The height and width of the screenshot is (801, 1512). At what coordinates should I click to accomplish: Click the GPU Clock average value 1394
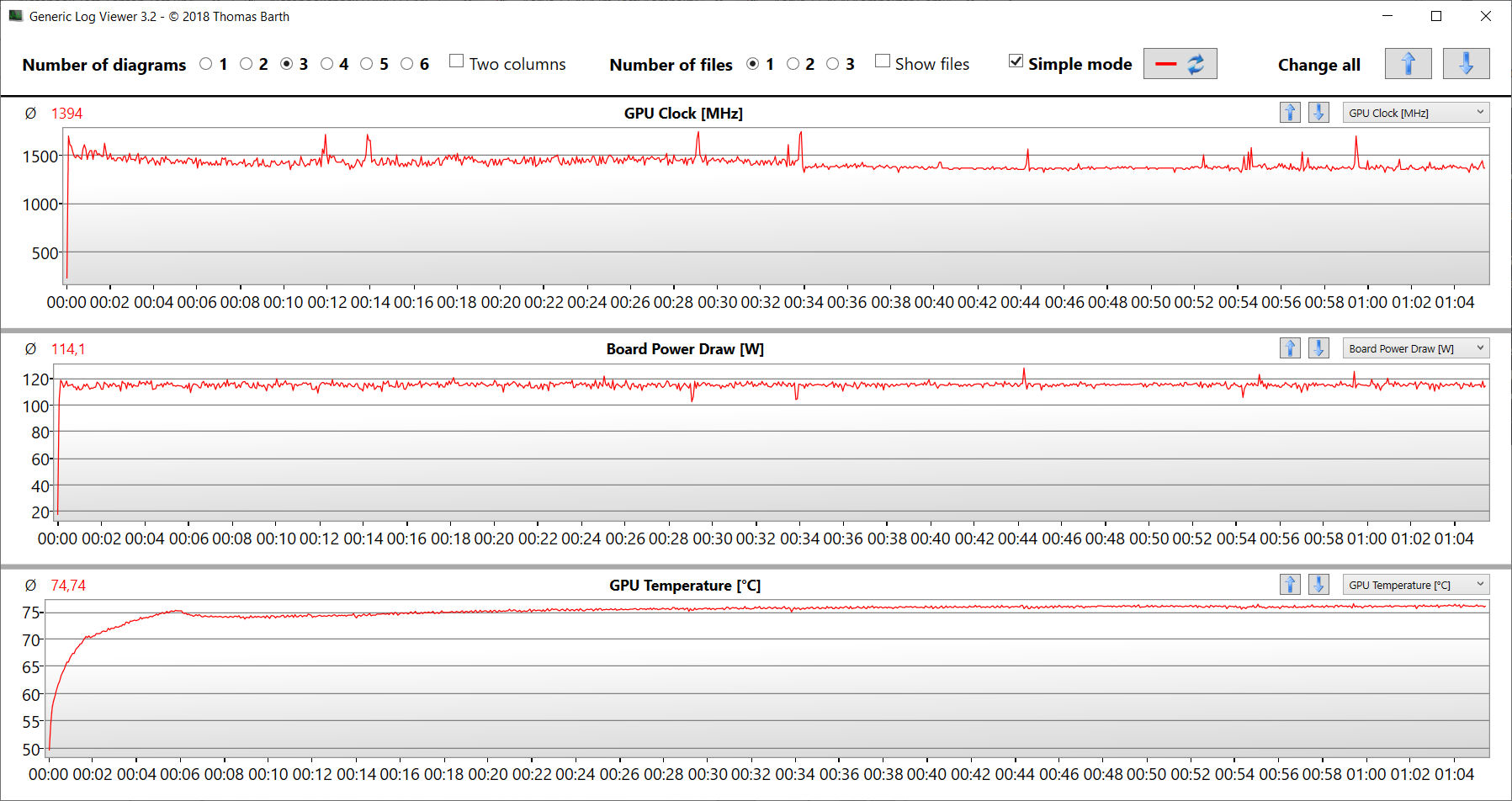(66, 114)
